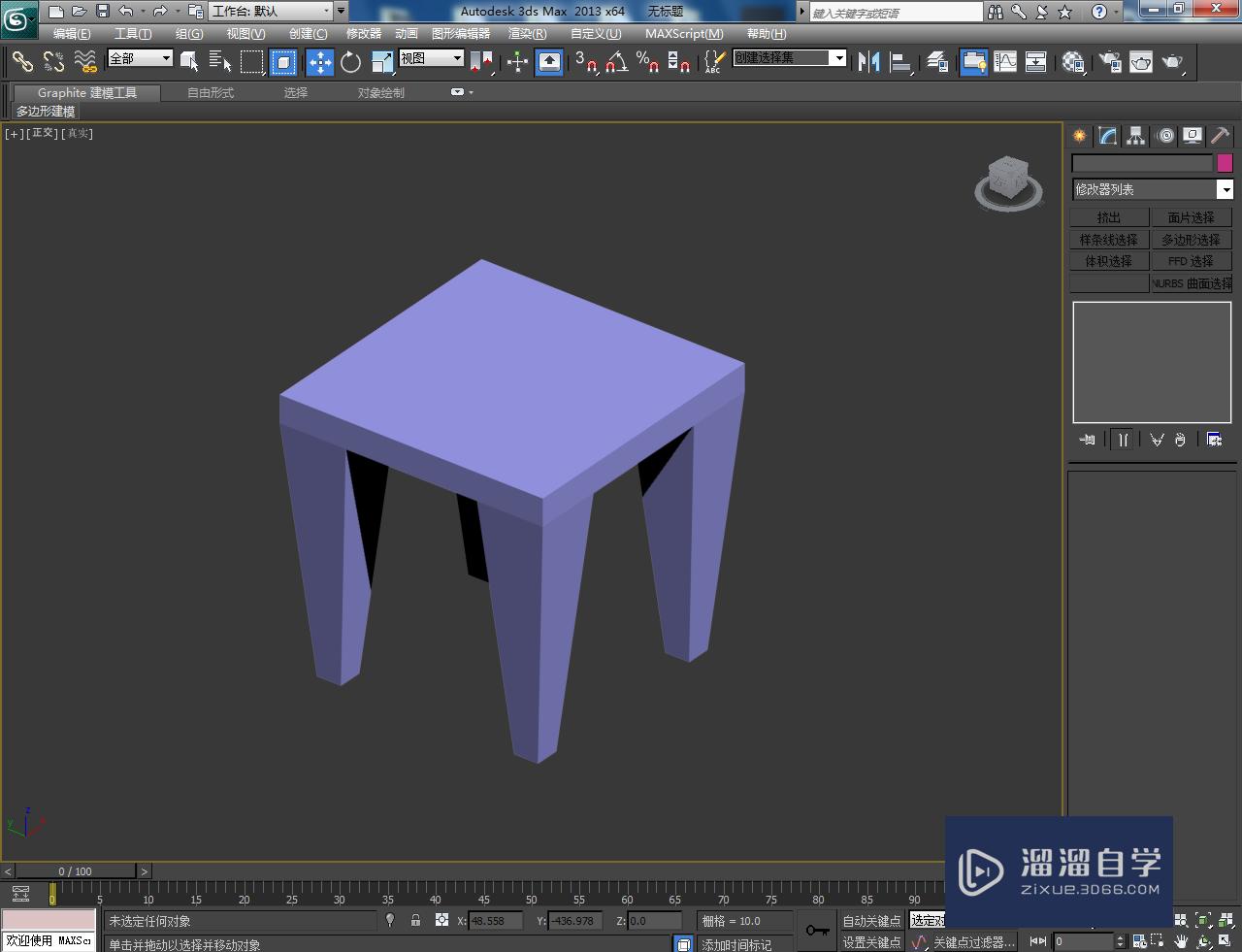1242x952 pixels.
Task: Open the Render Setup teapot icon
Action: 1110,62
